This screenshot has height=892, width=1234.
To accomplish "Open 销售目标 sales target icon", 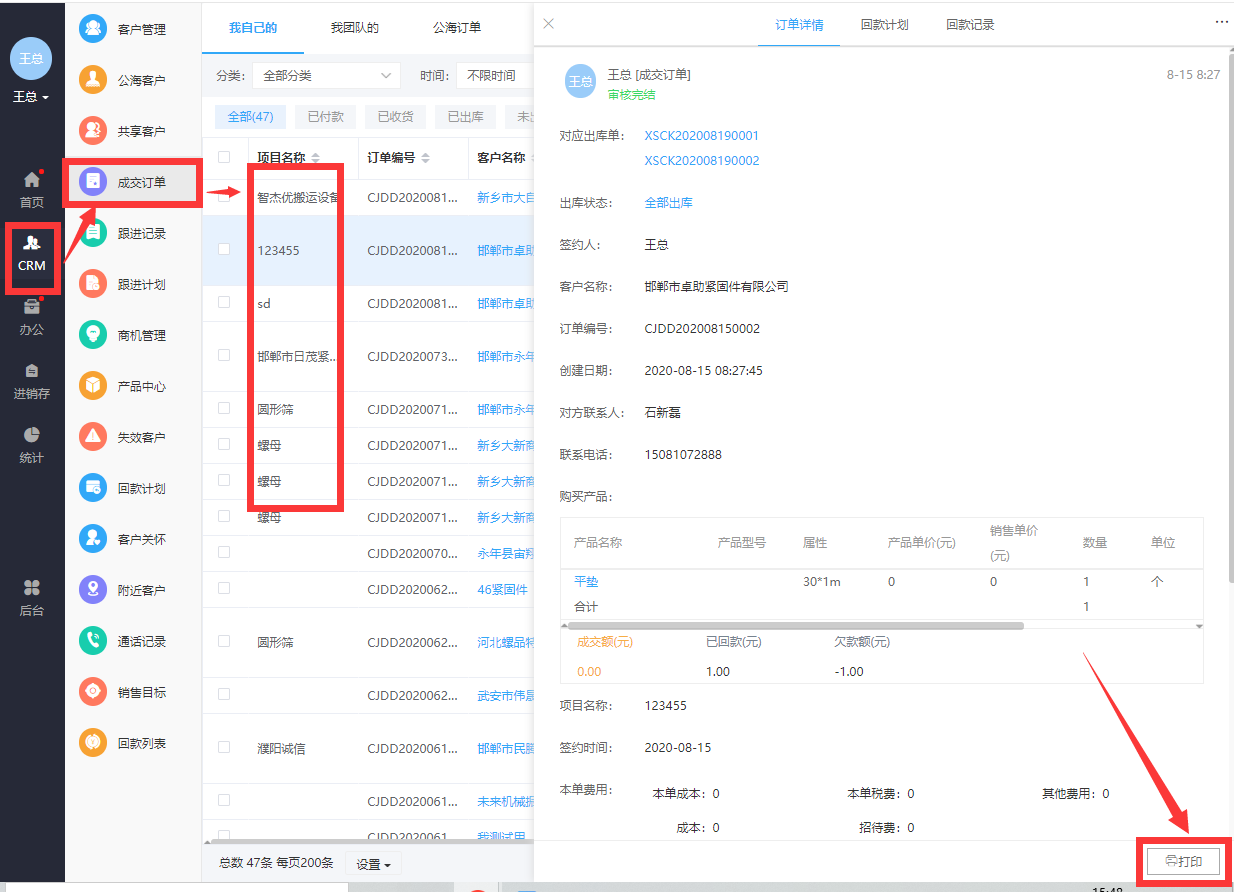I will tap(93, 692).
